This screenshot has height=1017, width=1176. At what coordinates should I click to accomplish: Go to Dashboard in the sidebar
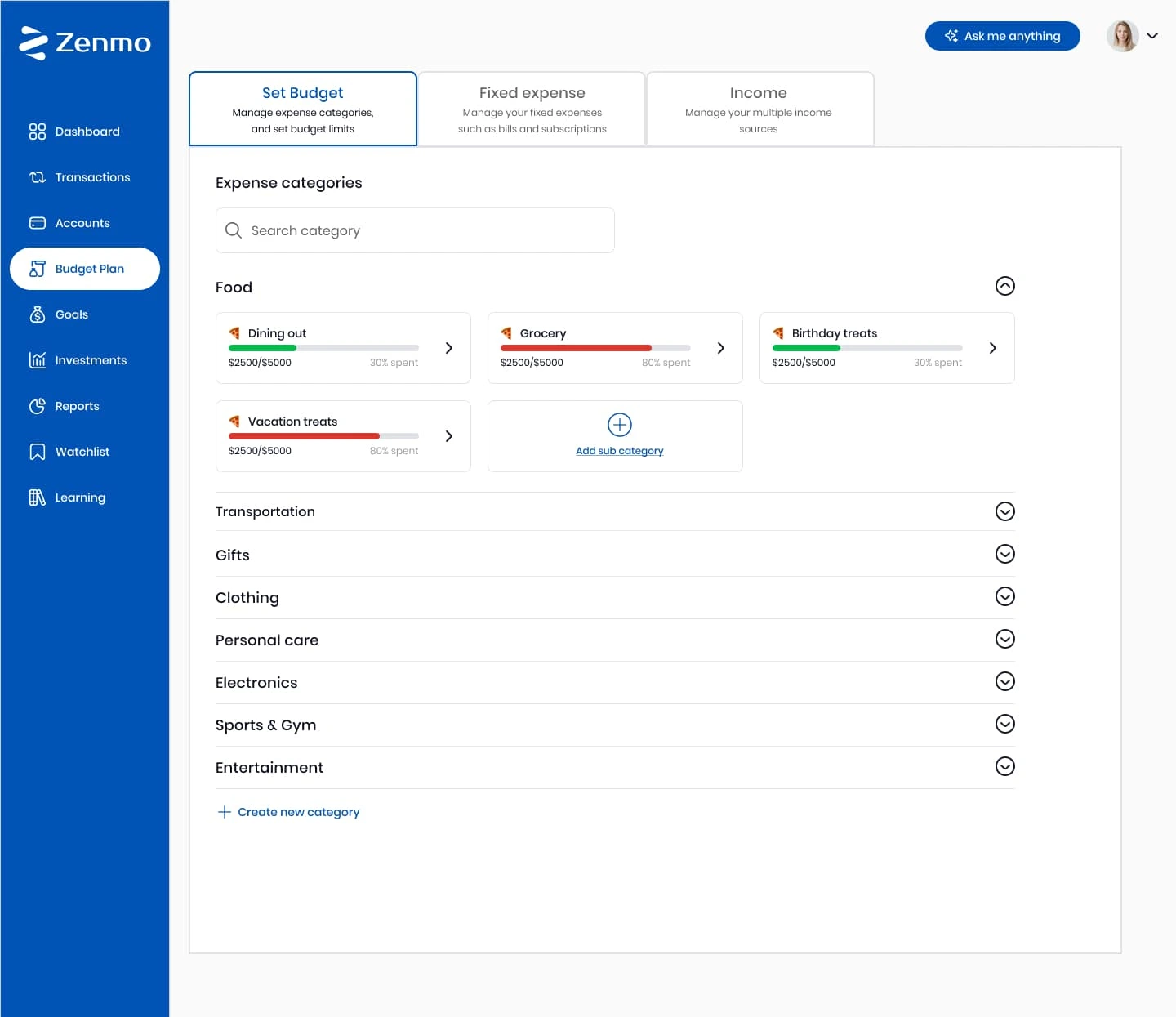85,132
